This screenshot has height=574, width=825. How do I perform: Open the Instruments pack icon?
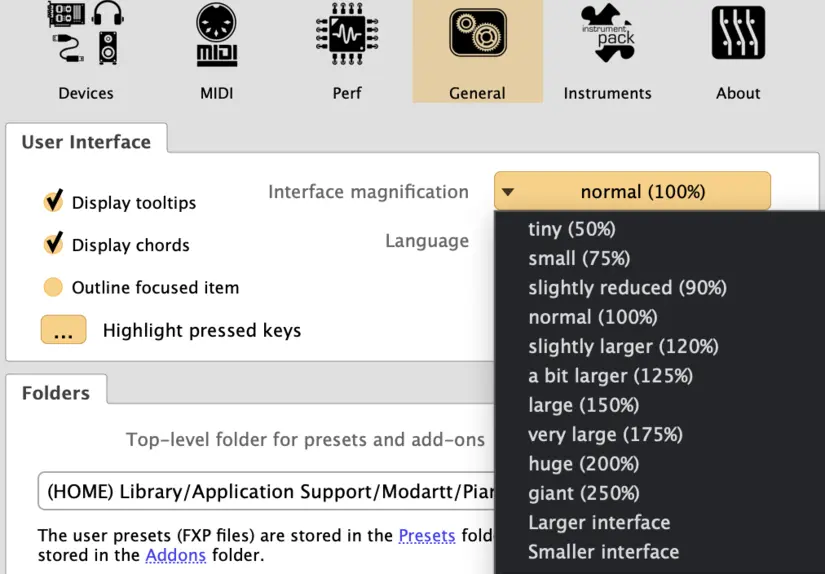coord(607,35)
